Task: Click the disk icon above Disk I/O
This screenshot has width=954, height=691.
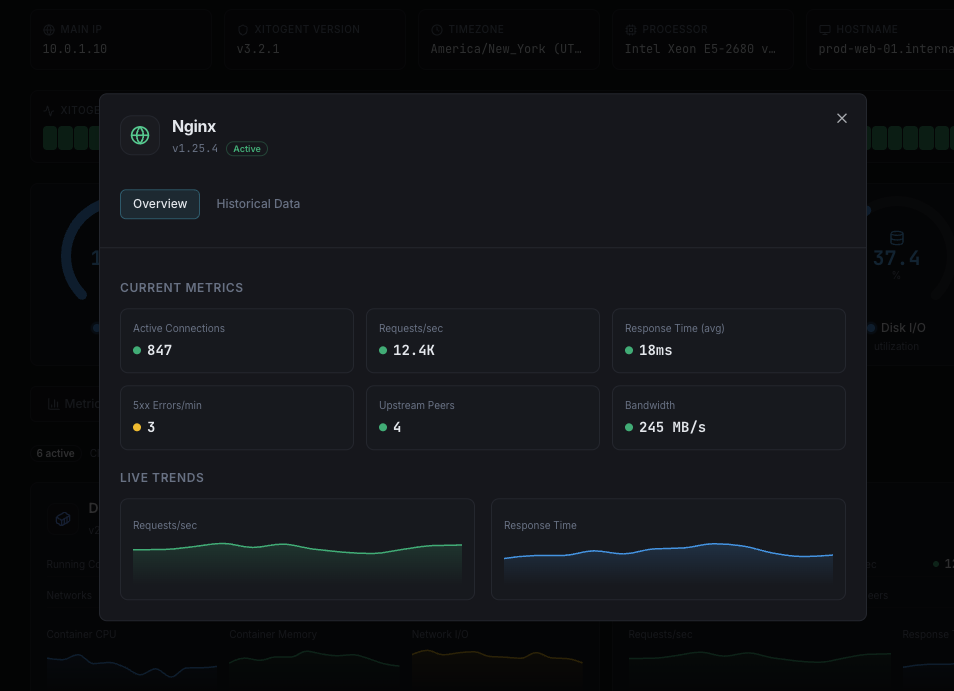Action: 897,238
